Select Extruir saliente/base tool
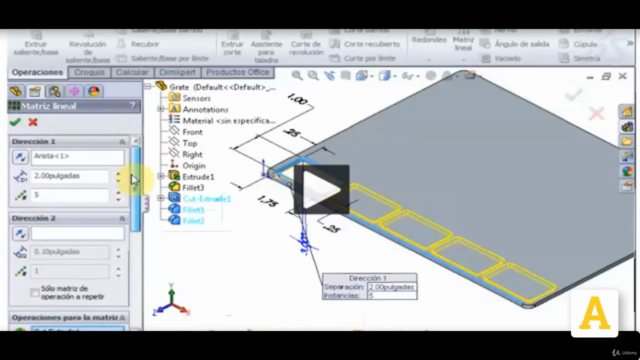 tap(36, 44)
